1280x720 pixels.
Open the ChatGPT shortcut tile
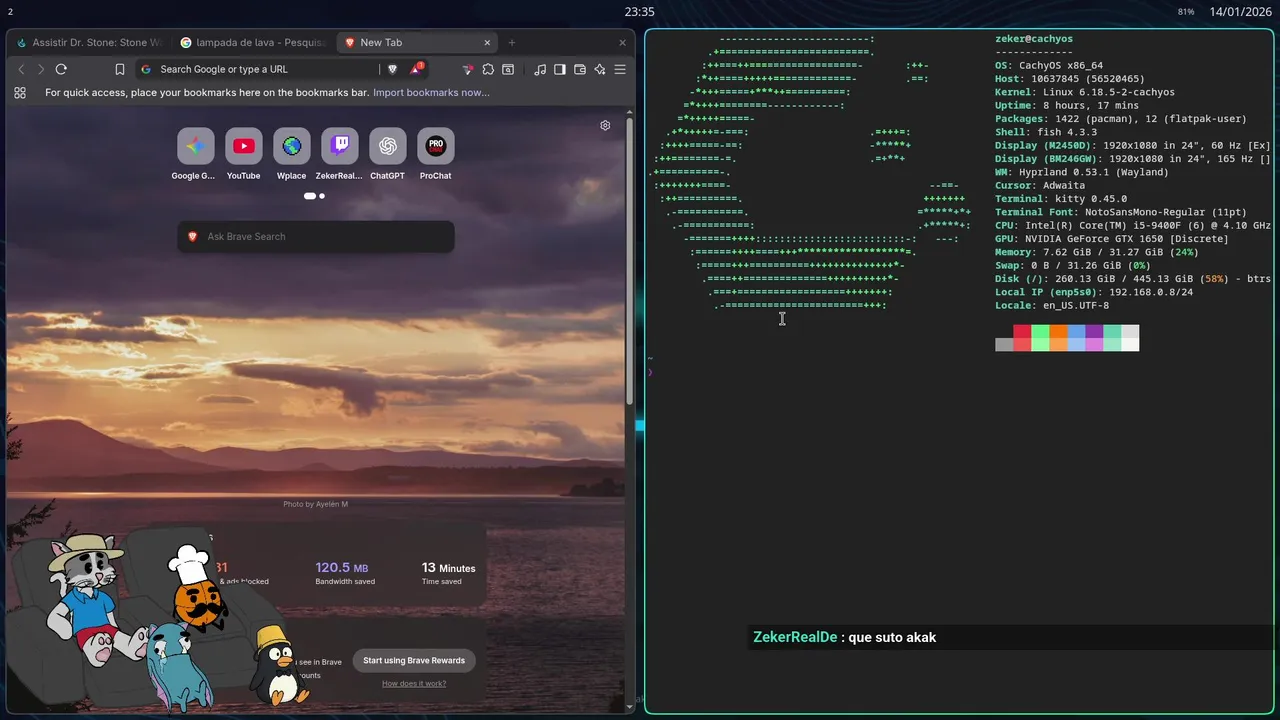(x=387, y=154)
